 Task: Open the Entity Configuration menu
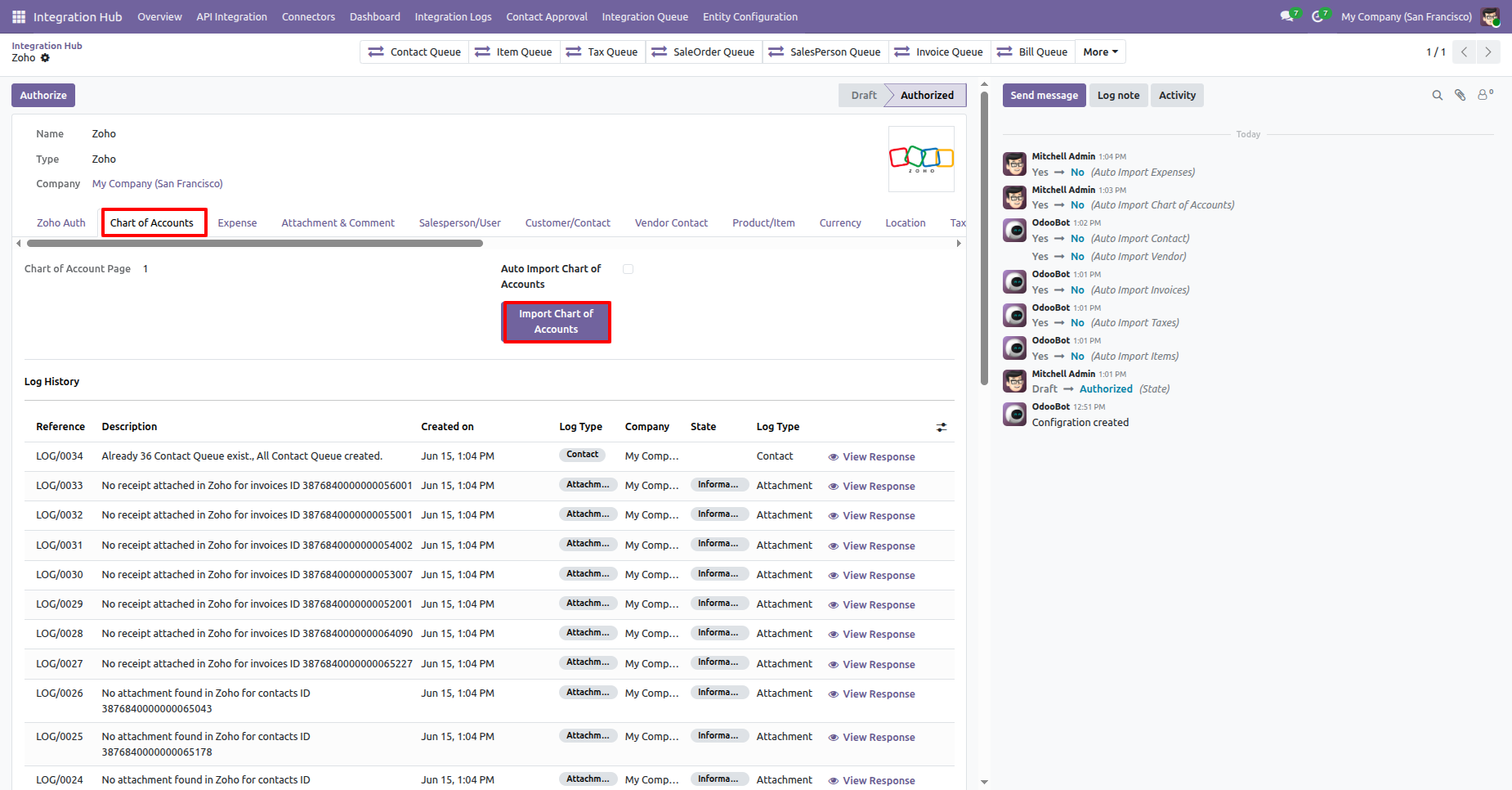pos(750,16)
